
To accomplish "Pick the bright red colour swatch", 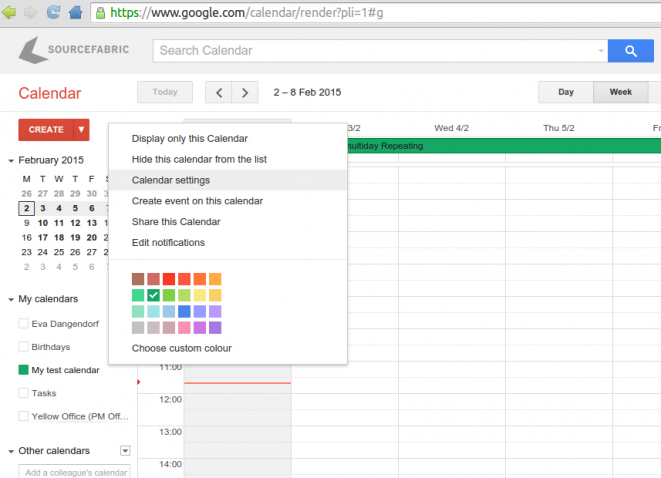I will 169,279.
